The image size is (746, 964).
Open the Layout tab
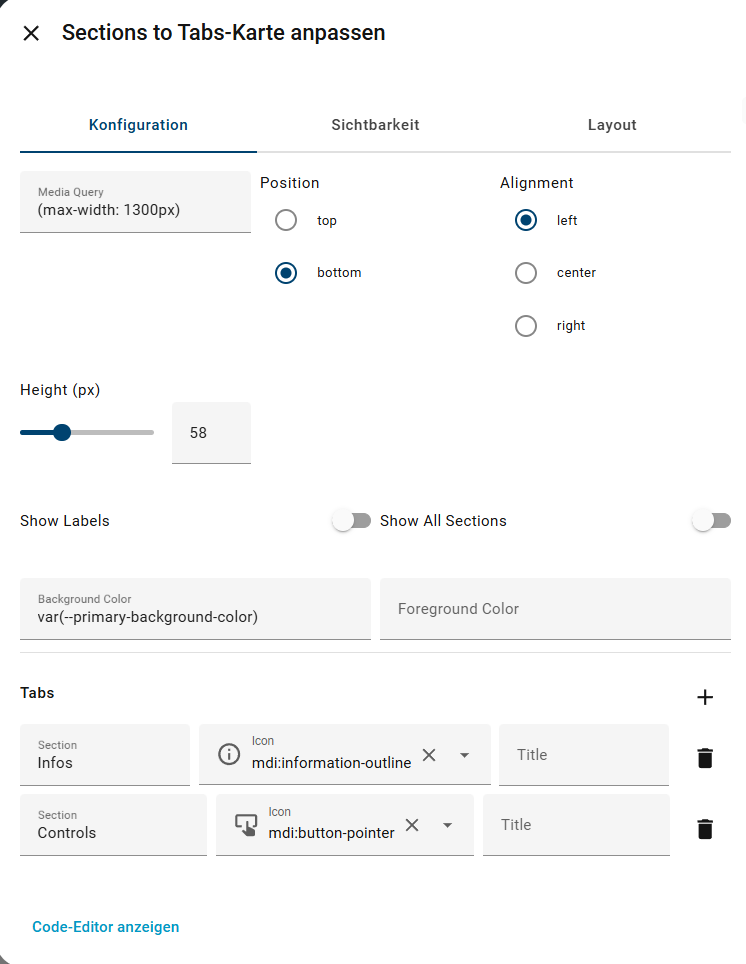click(x=612, y=125)
